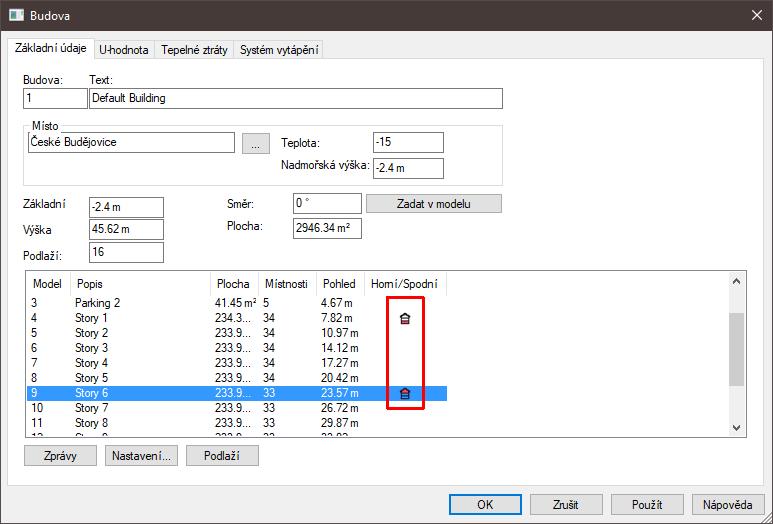Screen dimensions: 773x524
Task: Click the Místnosti column header
Action: tap(287, 284)
